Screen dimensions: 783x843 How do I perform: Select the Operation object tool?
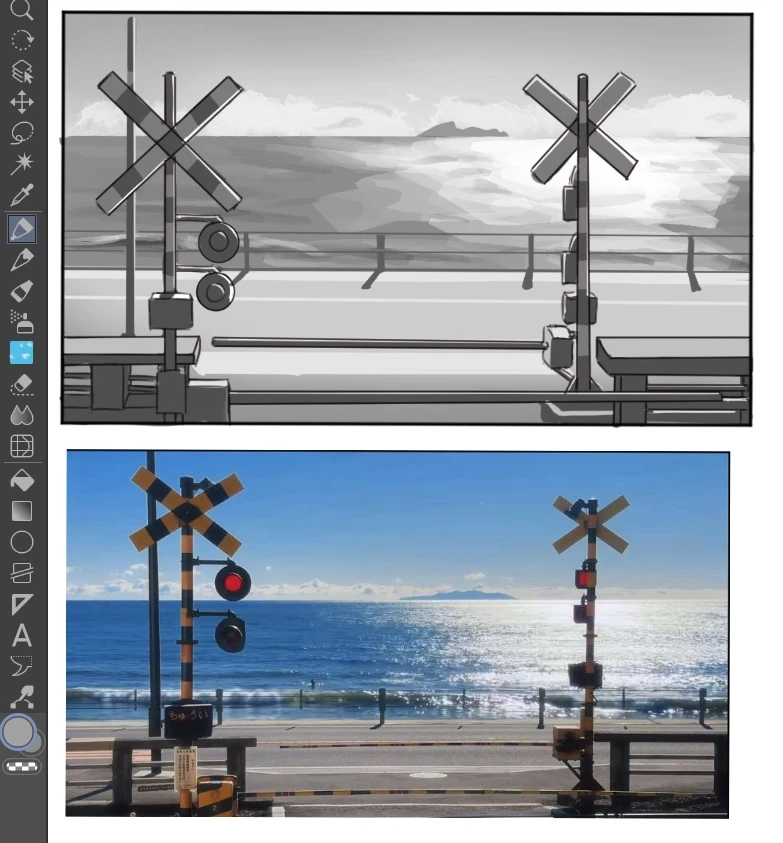point(22,71)
